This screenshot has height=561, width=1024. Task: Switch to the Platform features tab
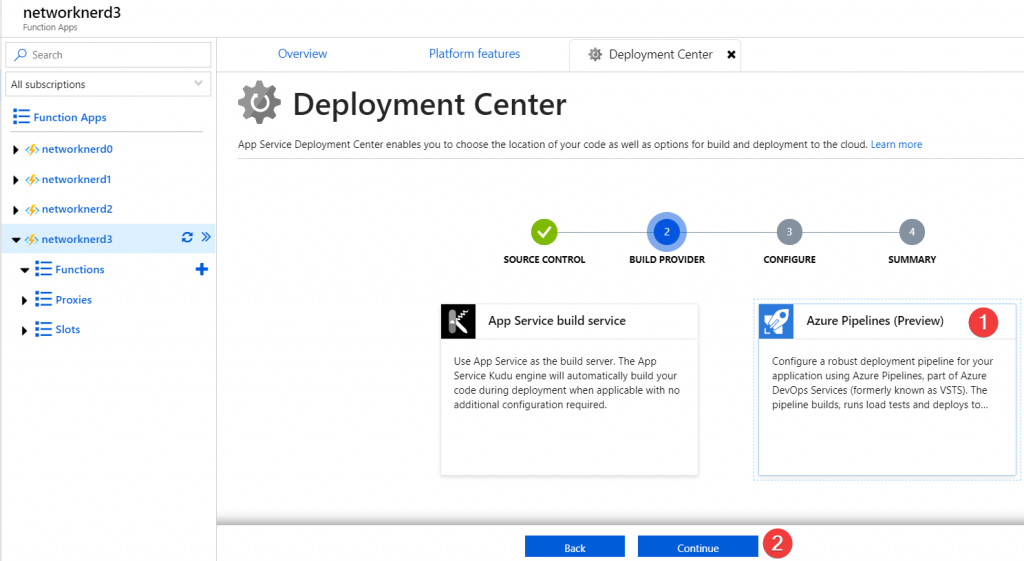coord(474,54)
